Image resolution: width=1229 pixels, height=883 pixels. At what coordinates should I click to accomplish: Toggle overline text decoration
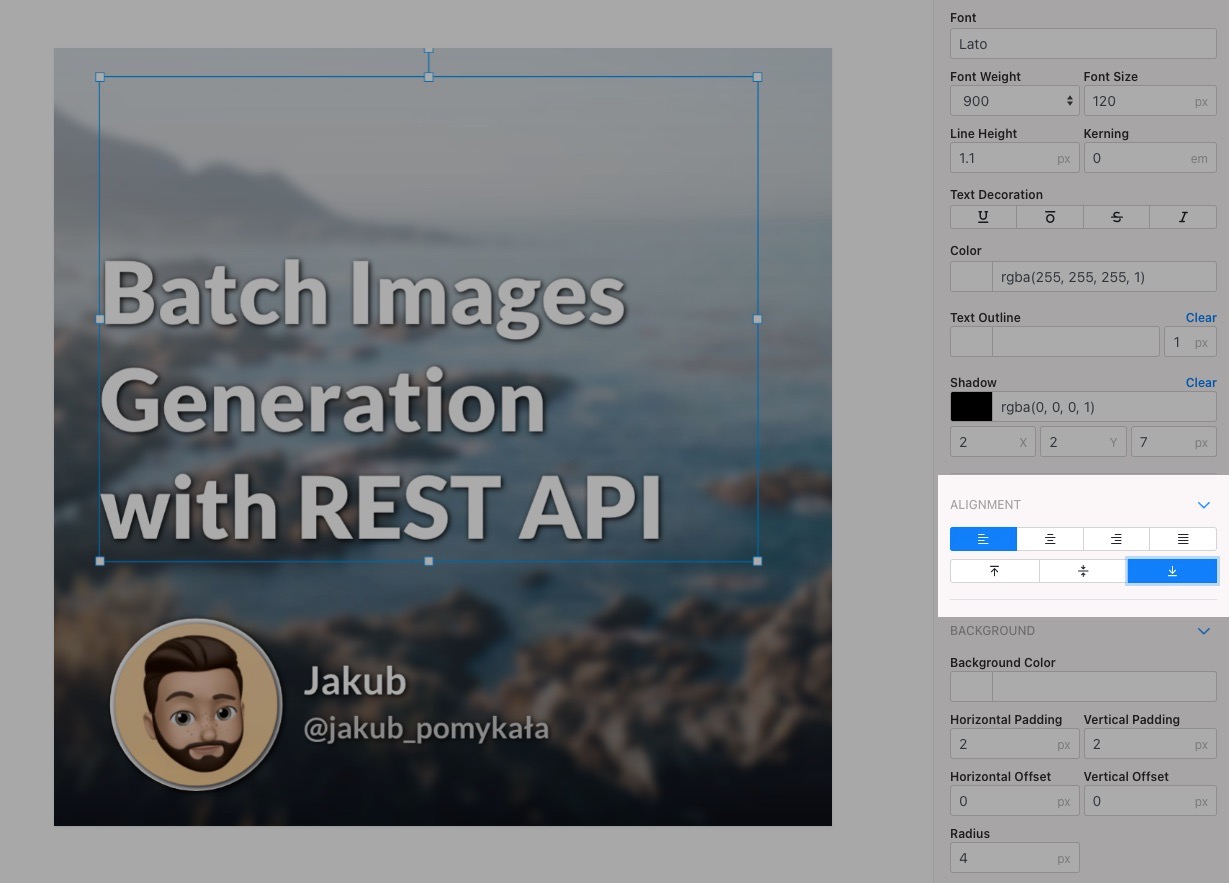coord(1050,217)
